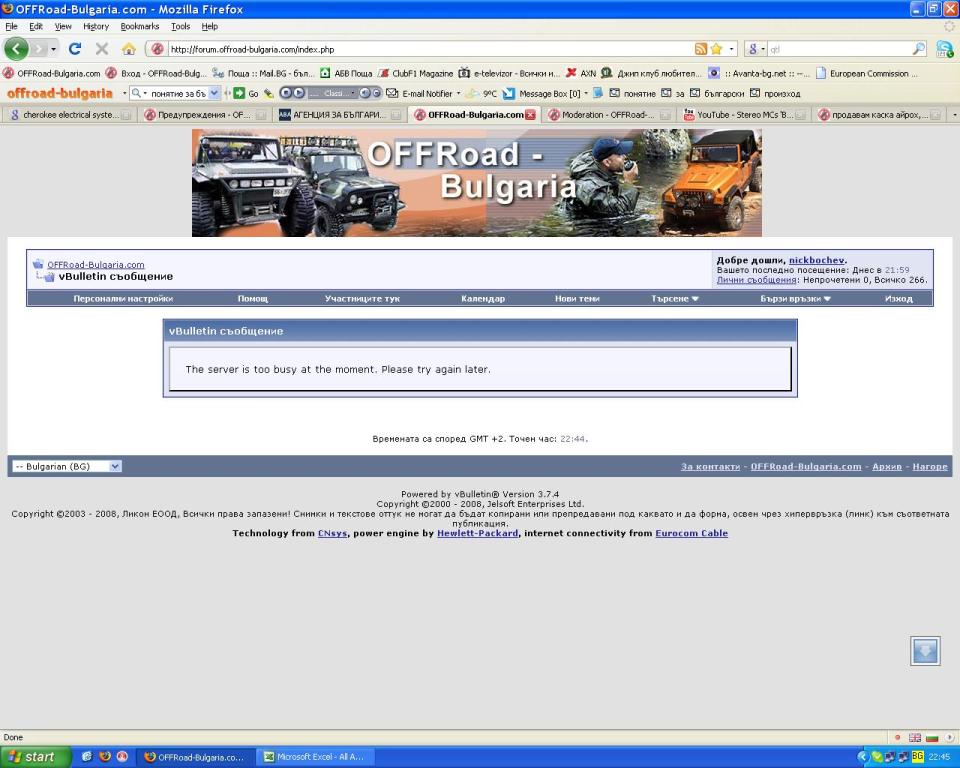The height and width of the screenshot is (768, 960).
Task: Open the address bar history dropdown arrow
Action: coord(731,49)
